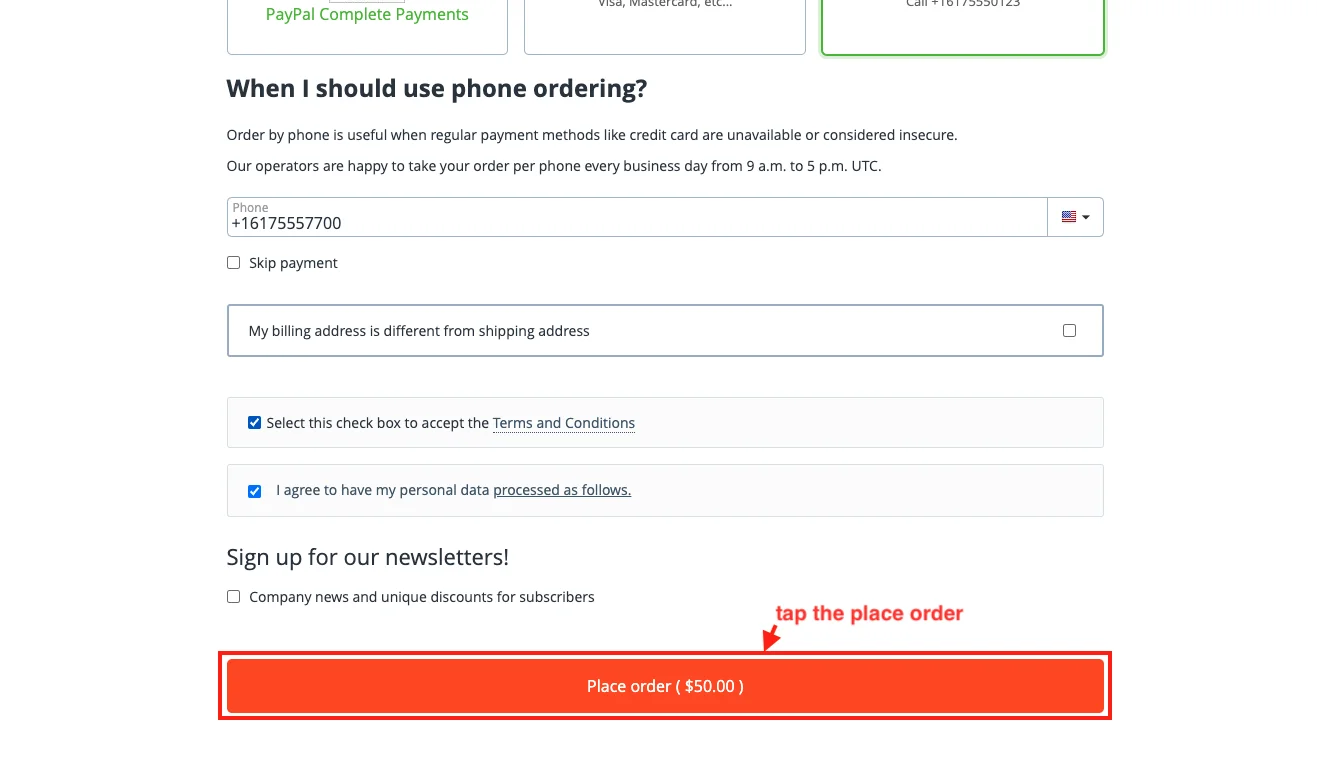Viewport: 1317px width, 775px height.
Task: Open the 'processed as follows' link
Action: [x=561, y=490]
